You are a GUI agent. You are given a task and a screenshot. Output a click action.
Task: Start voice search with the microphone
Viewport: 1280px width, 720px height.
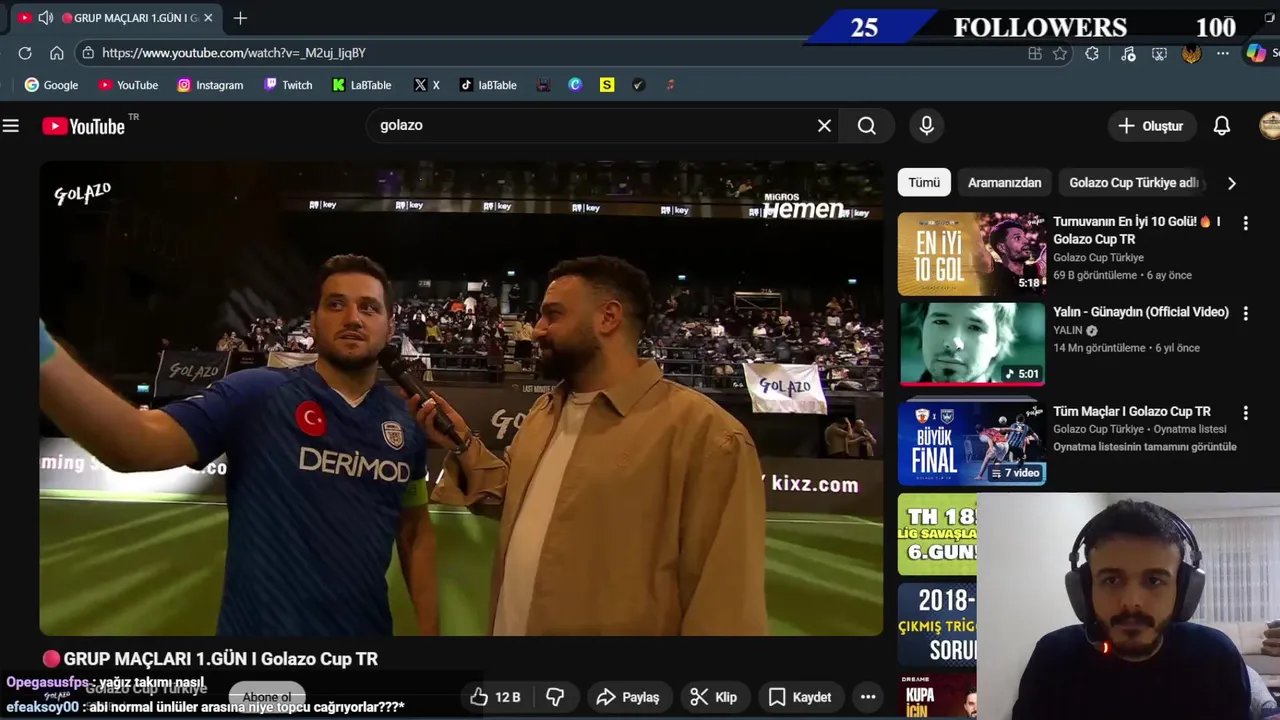click(x=927, y=126)
